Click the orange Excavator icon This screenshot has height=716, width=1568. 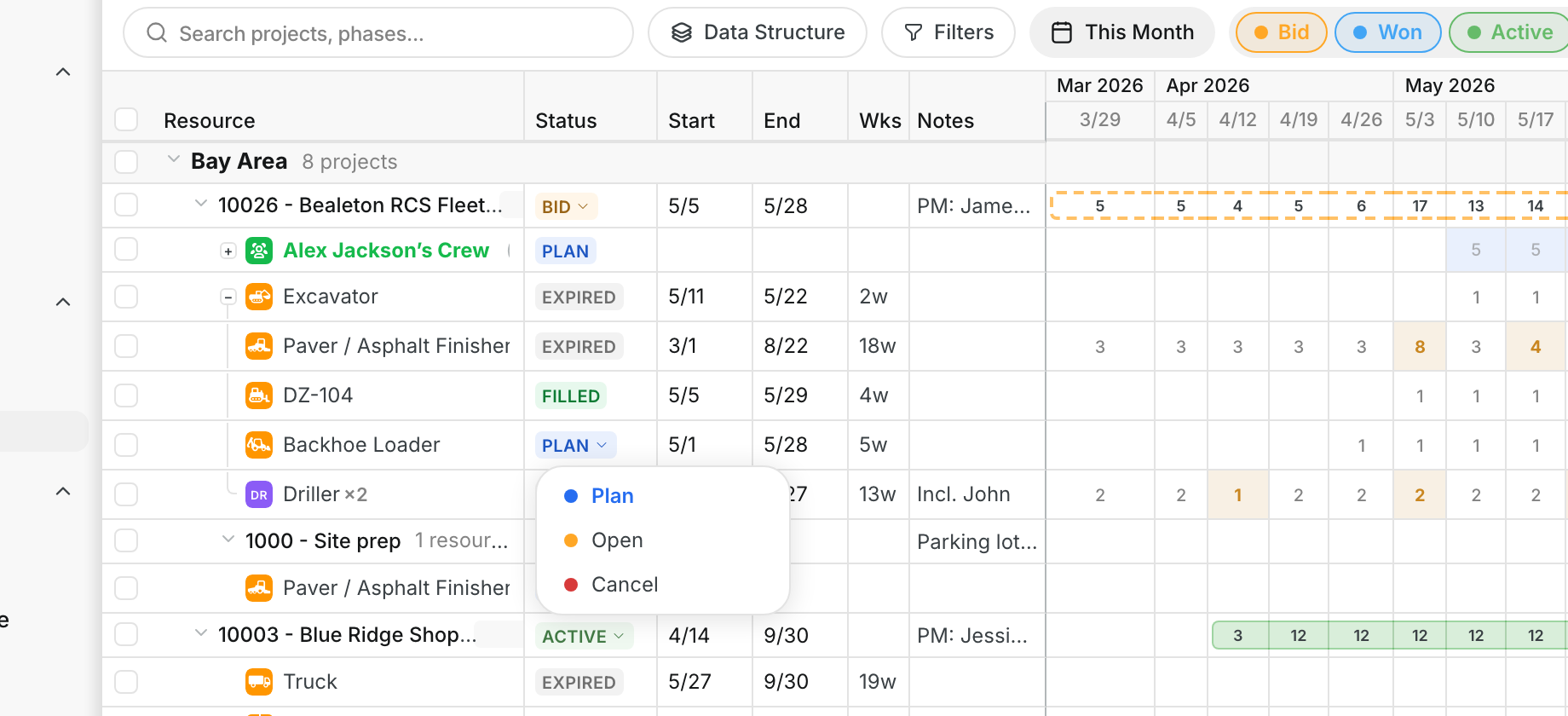(259, 297)
